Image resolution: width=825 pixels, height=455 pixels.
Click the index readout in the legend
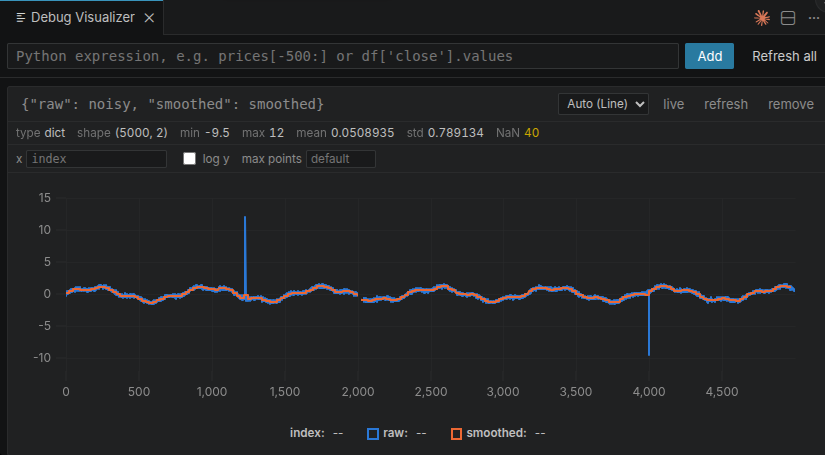pos(316,433)
